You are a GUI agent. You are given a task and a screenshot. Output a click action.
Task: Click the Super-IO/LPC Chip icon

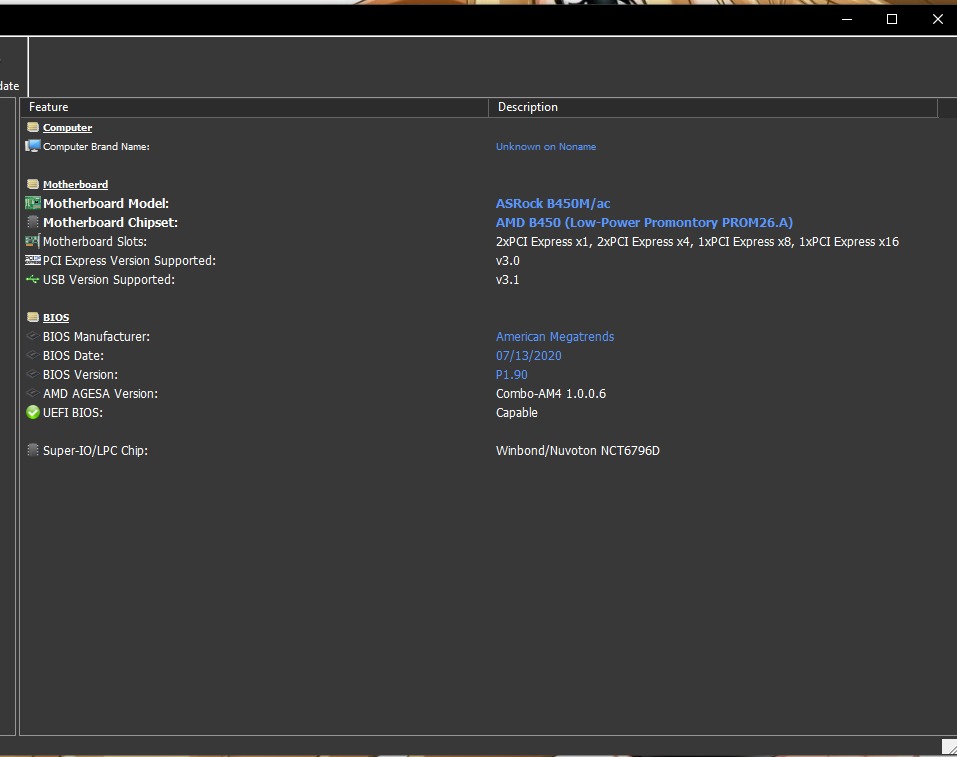click(x=33, y=450)
